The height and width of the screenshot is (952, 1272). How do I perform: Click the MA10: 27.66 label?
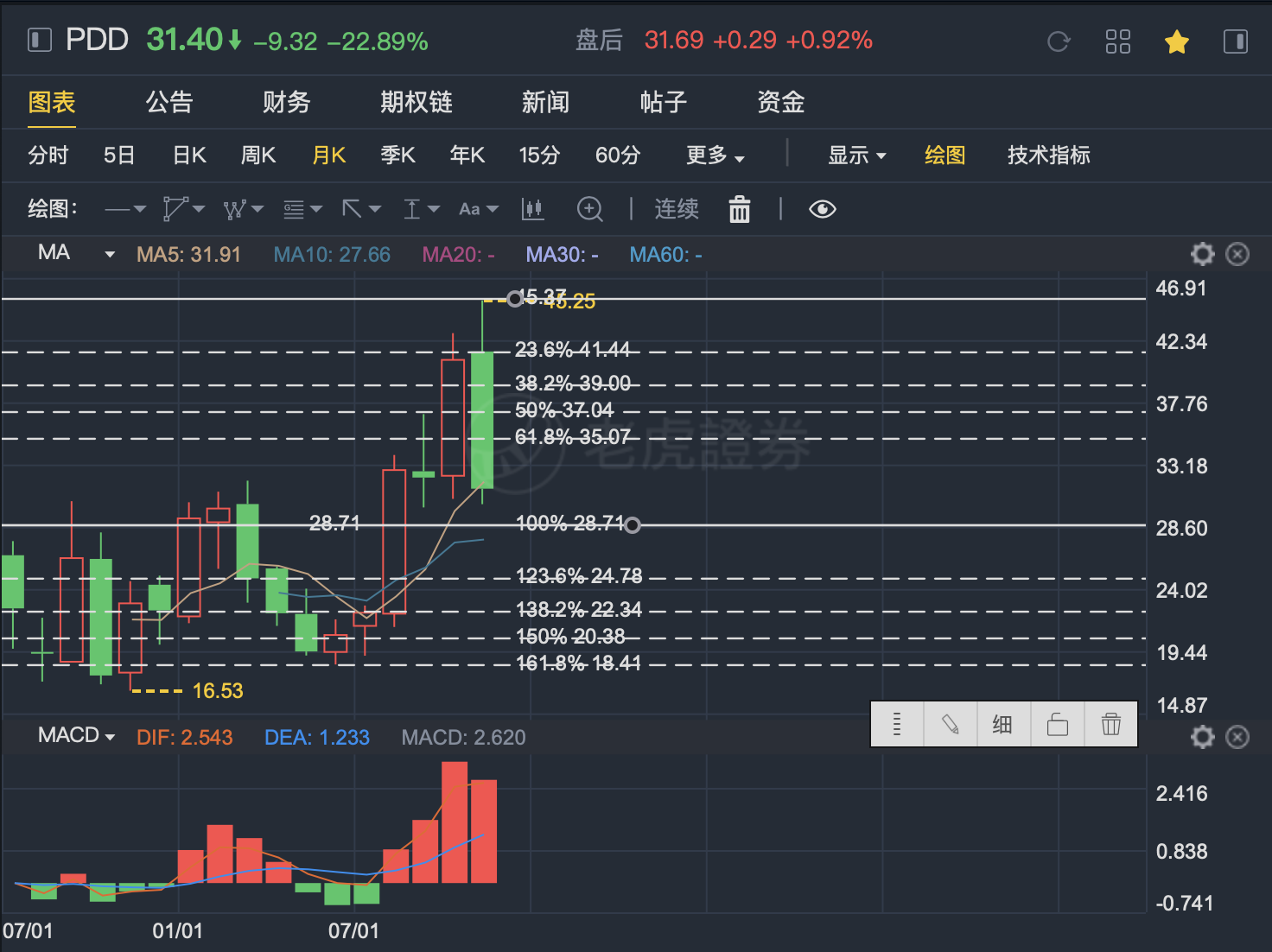(332, 255)
